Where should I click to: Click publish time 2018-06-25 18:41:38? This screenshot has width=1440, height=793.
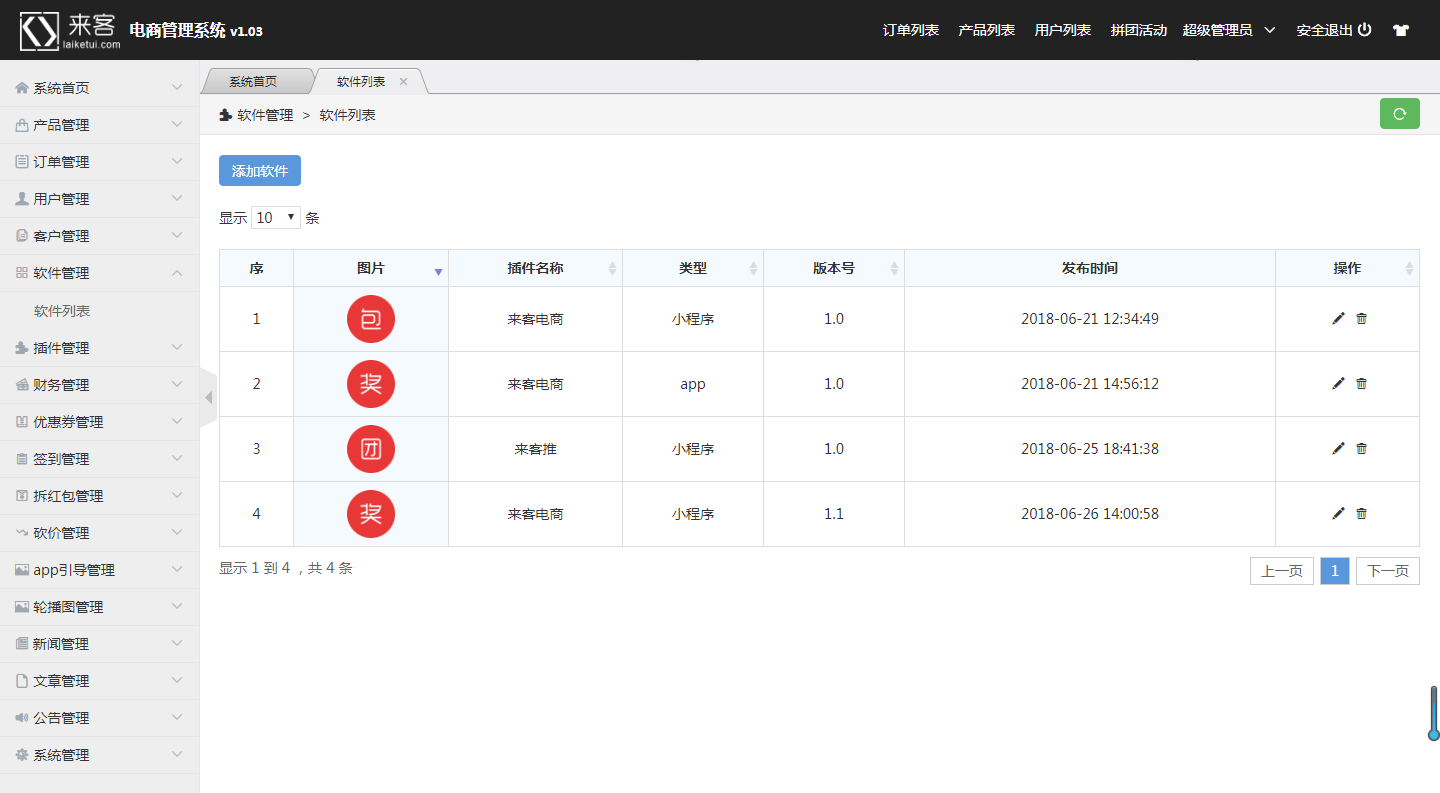[x=1090, y=449]
